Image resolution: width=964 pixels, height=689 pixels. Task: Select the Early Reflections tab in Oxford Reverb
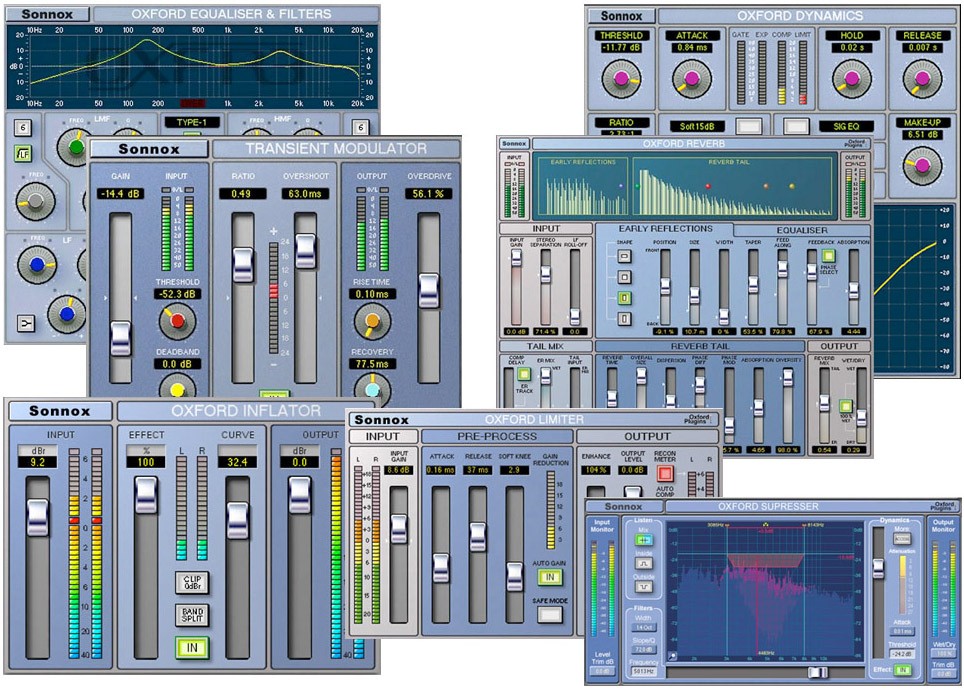pyautogui.click(x=666, y=228)
